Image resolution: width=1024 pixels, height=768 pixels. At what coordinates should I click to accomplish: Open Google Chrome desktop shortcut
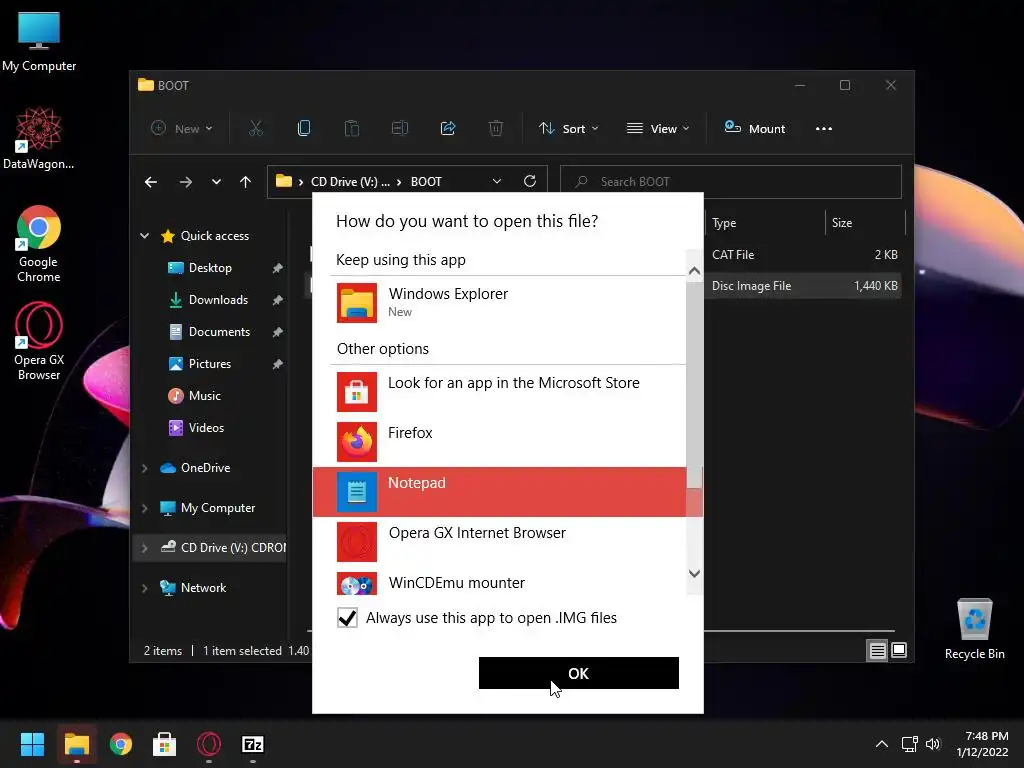39,244
